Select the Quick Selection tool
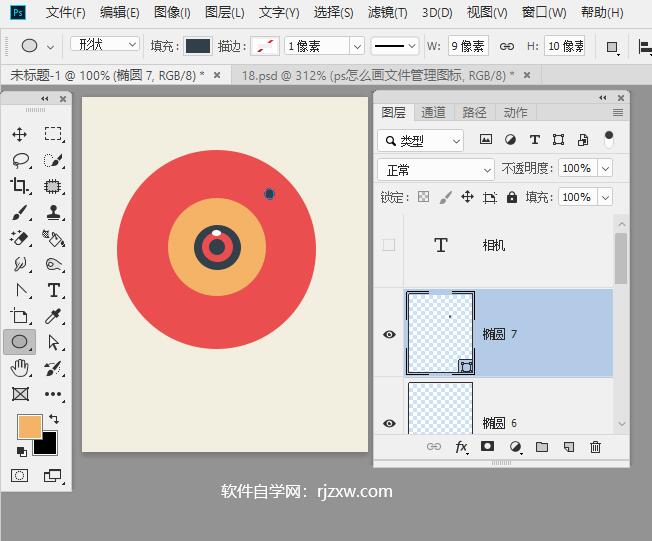652x541 pixels. 53,160
